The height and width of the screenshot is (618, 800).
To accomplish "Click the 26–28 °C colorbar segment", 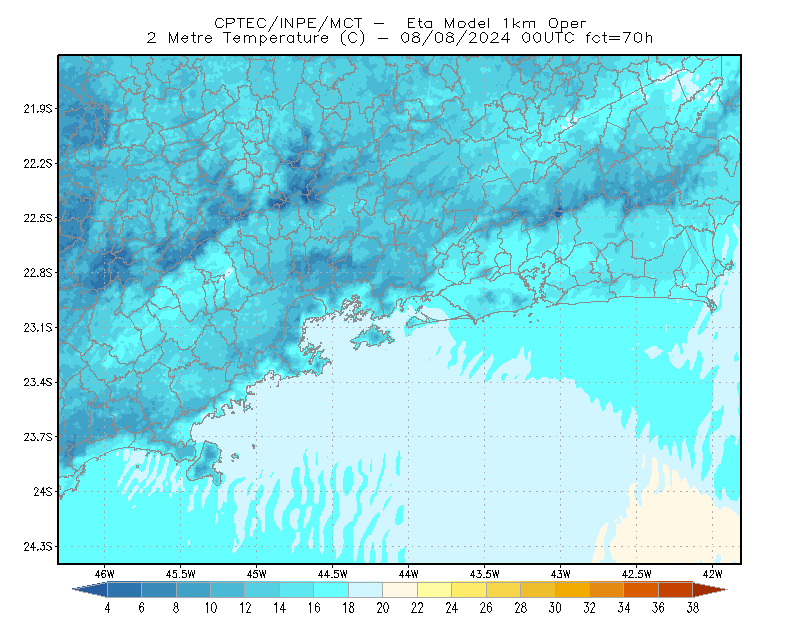I will point(504,590).
